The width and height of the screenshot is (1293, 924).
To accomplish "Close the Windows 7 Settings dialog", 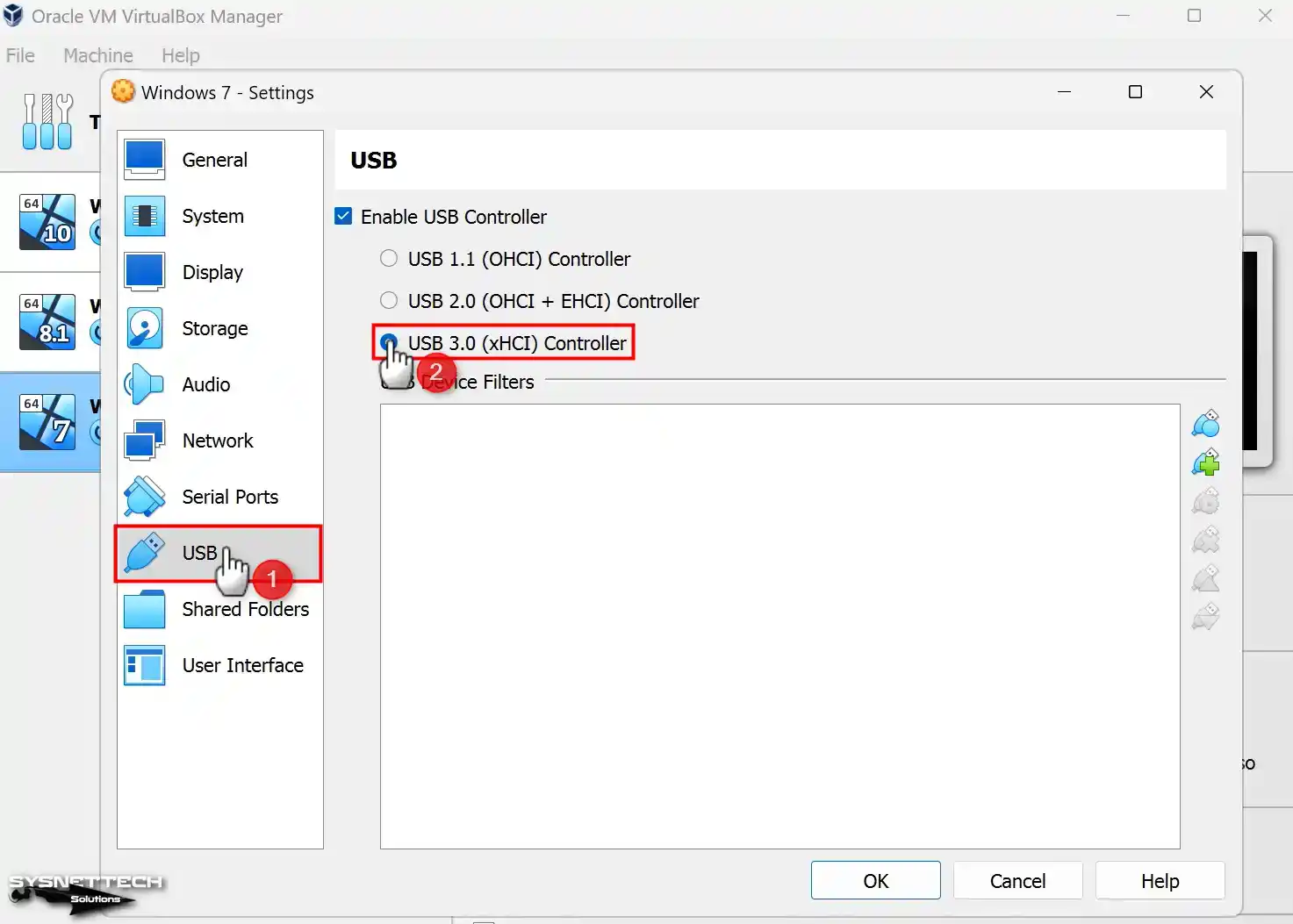I will pos(1206,92).
